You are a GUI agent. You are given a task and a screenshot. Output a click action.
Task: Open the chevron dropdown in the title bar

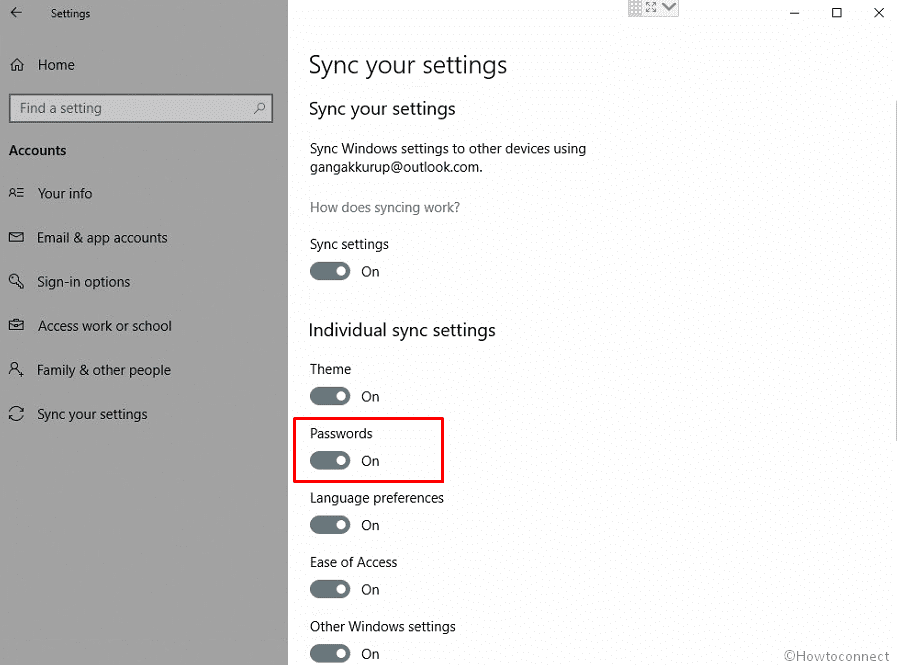(668, 8)
